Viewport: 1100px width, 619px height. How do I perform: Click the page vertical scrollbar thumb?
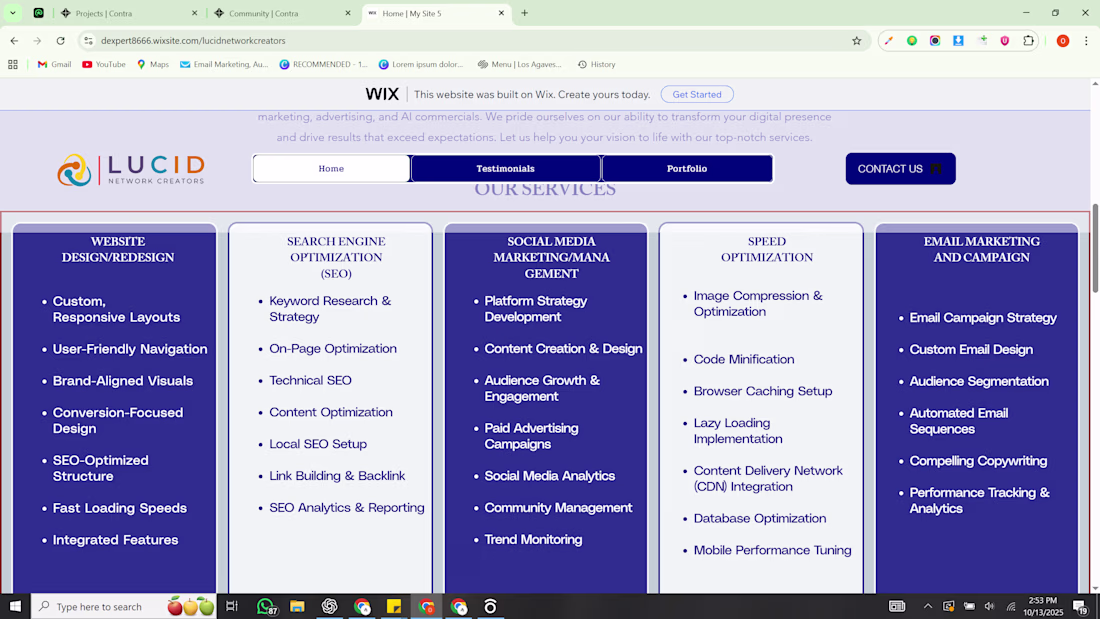(x=1095, y=248)
